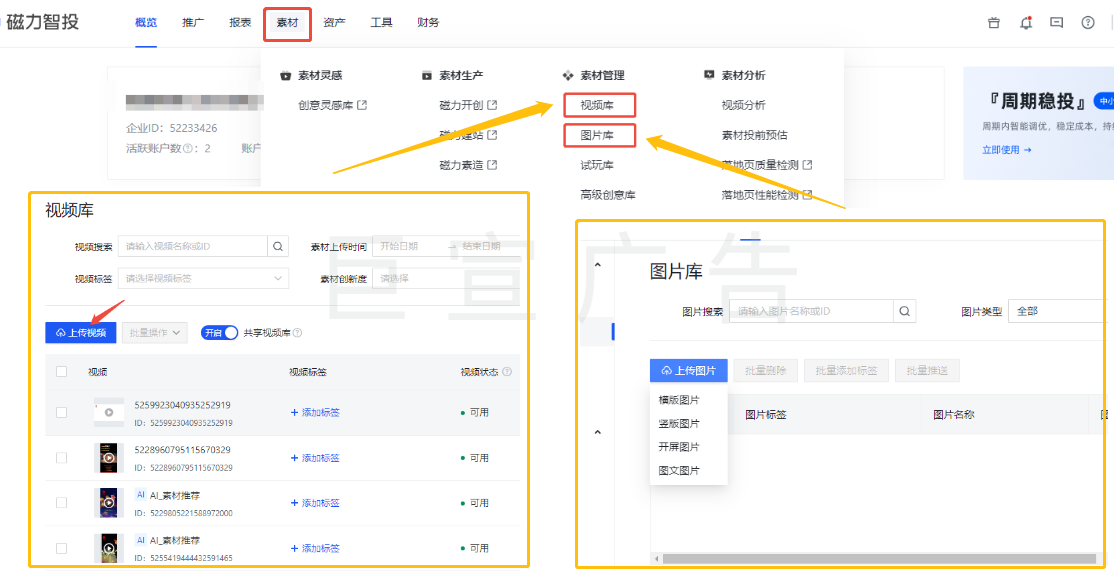Follow the 立即使用 link on banner
This screenshot has height=571, width=1114.
pyautogui.click(x=1007, y=150)
